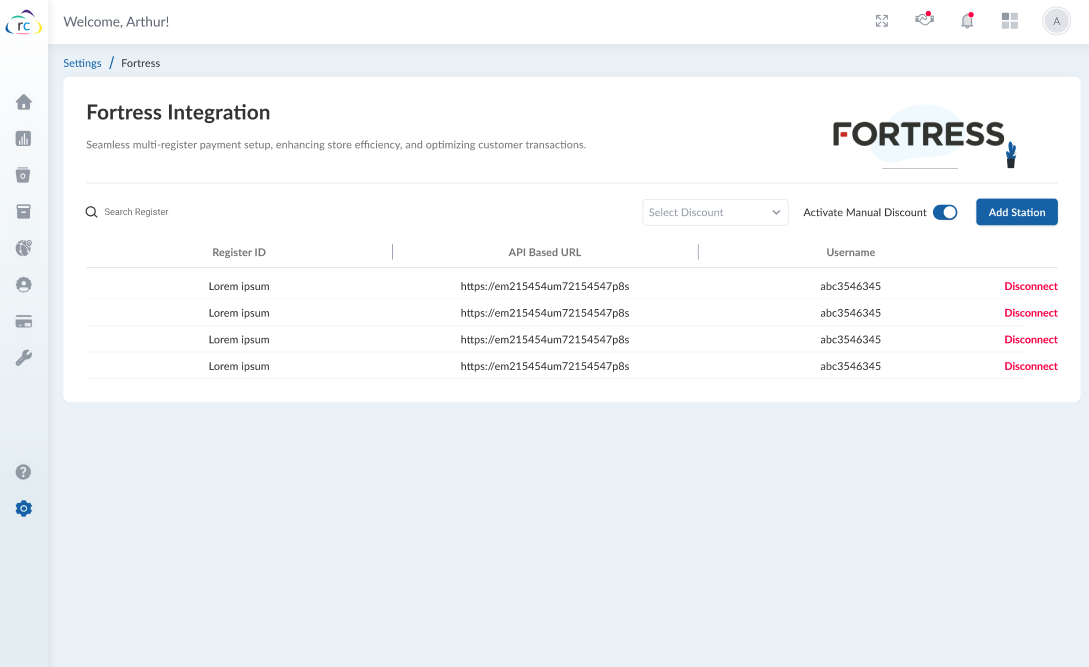Screen dimensions: 1089x667
Task: Open the bar chart reports sidebar icon
Action: pos(24,138)
